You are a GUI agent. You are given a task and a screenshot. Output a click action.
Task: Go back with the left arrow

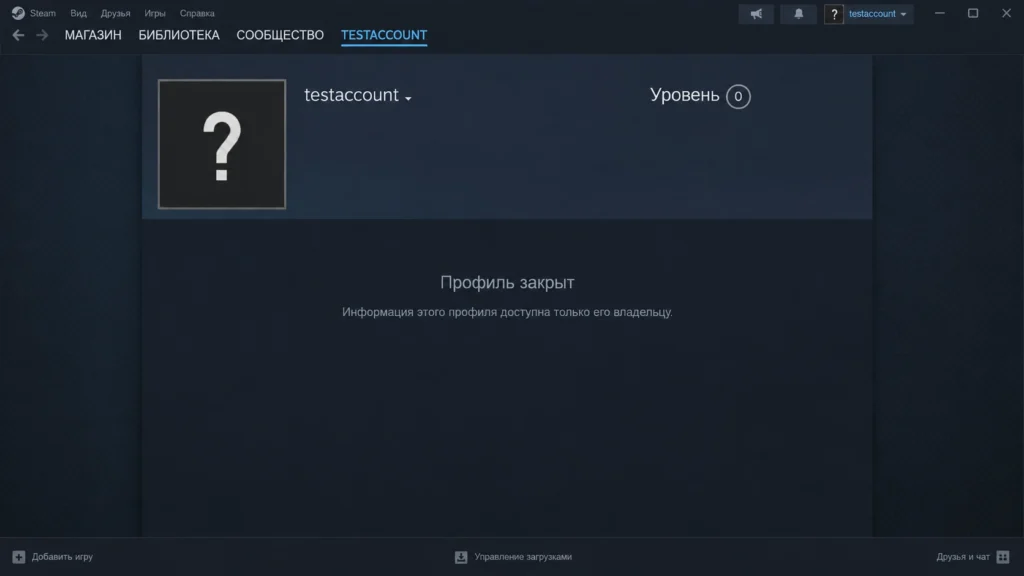tap(18, 35)
